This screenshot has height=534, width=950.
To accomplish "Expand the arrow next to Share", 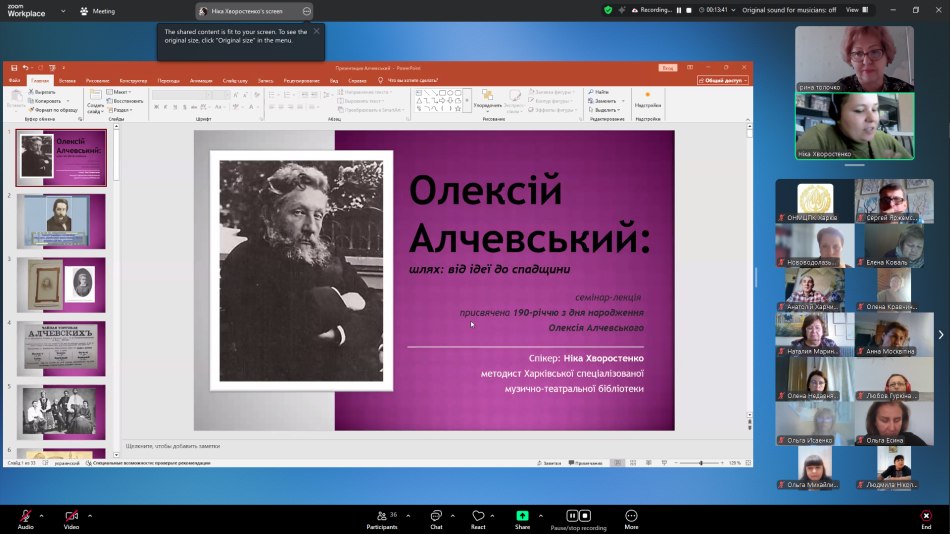I will (540, 515).
